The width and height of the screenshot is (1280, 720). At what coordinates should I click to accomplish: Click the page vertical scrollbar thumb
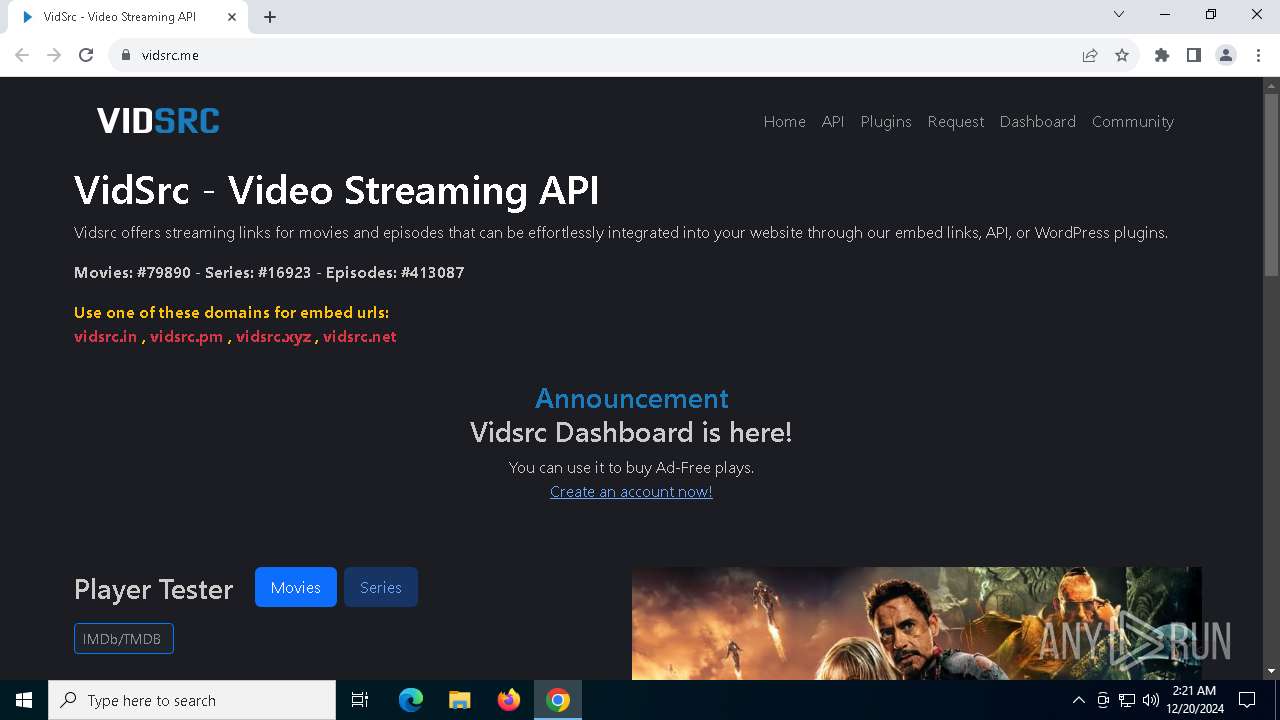(1271, 184)
